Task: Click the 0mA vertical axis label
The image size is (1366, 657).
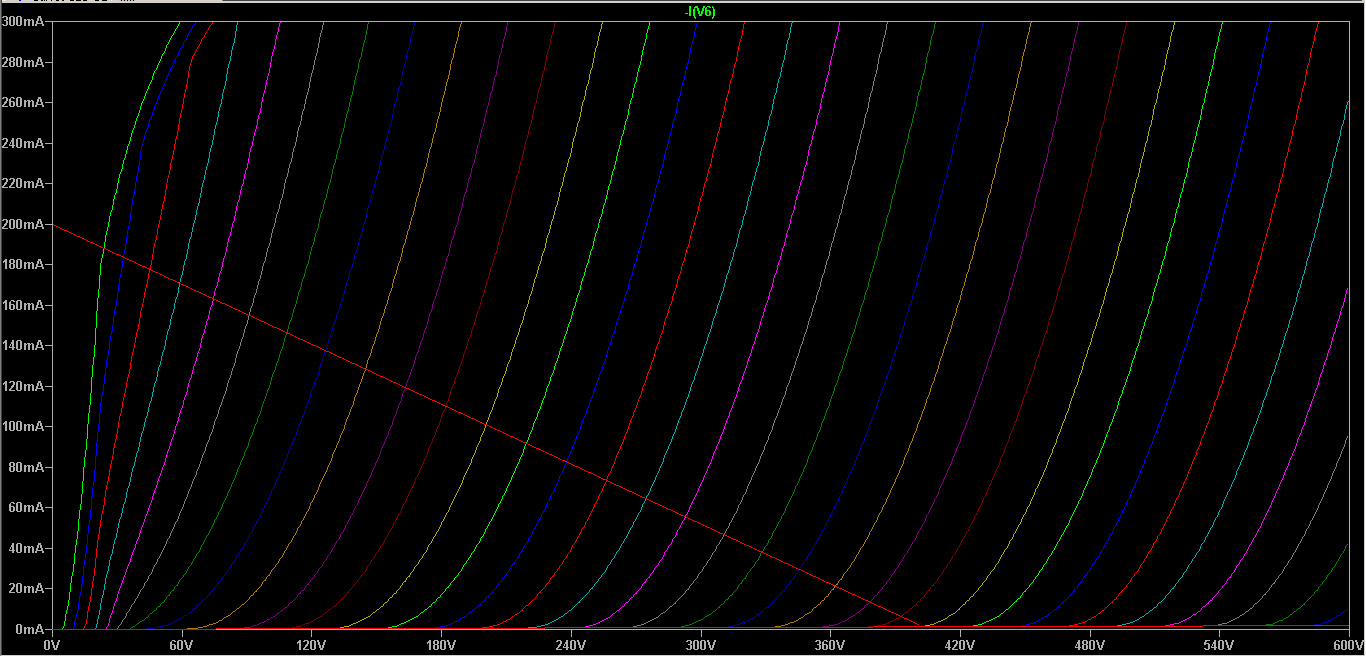Action: click(29, 629)
